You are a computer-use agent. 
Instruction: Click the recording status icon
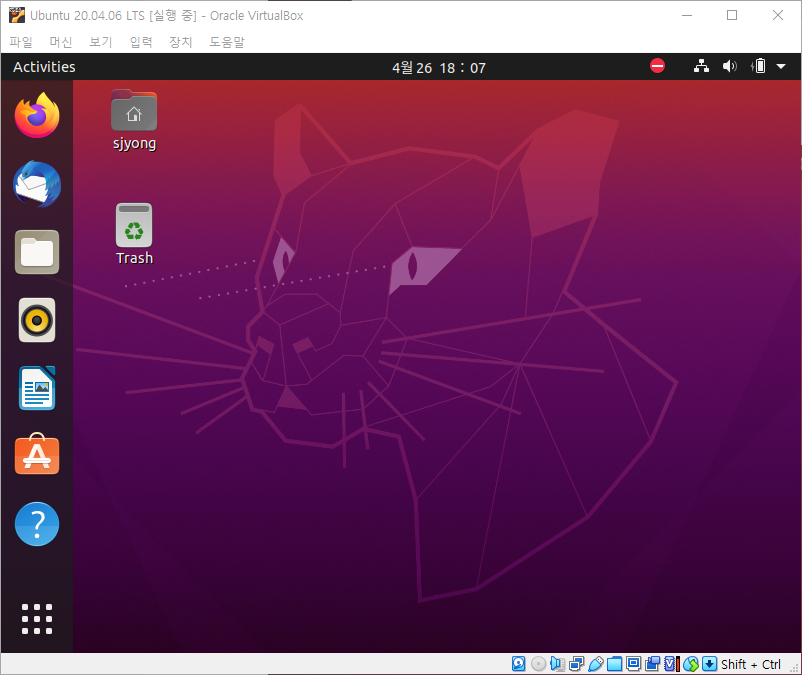point(653,664)
